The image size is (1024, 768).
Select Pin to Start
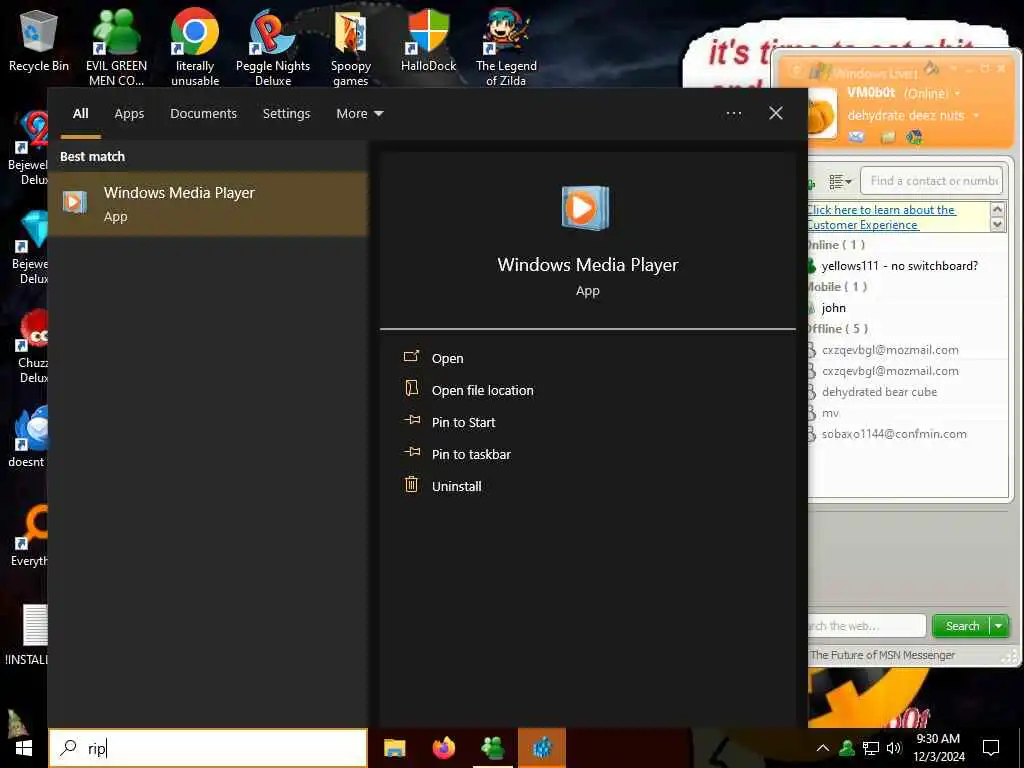tap(463, 422)
